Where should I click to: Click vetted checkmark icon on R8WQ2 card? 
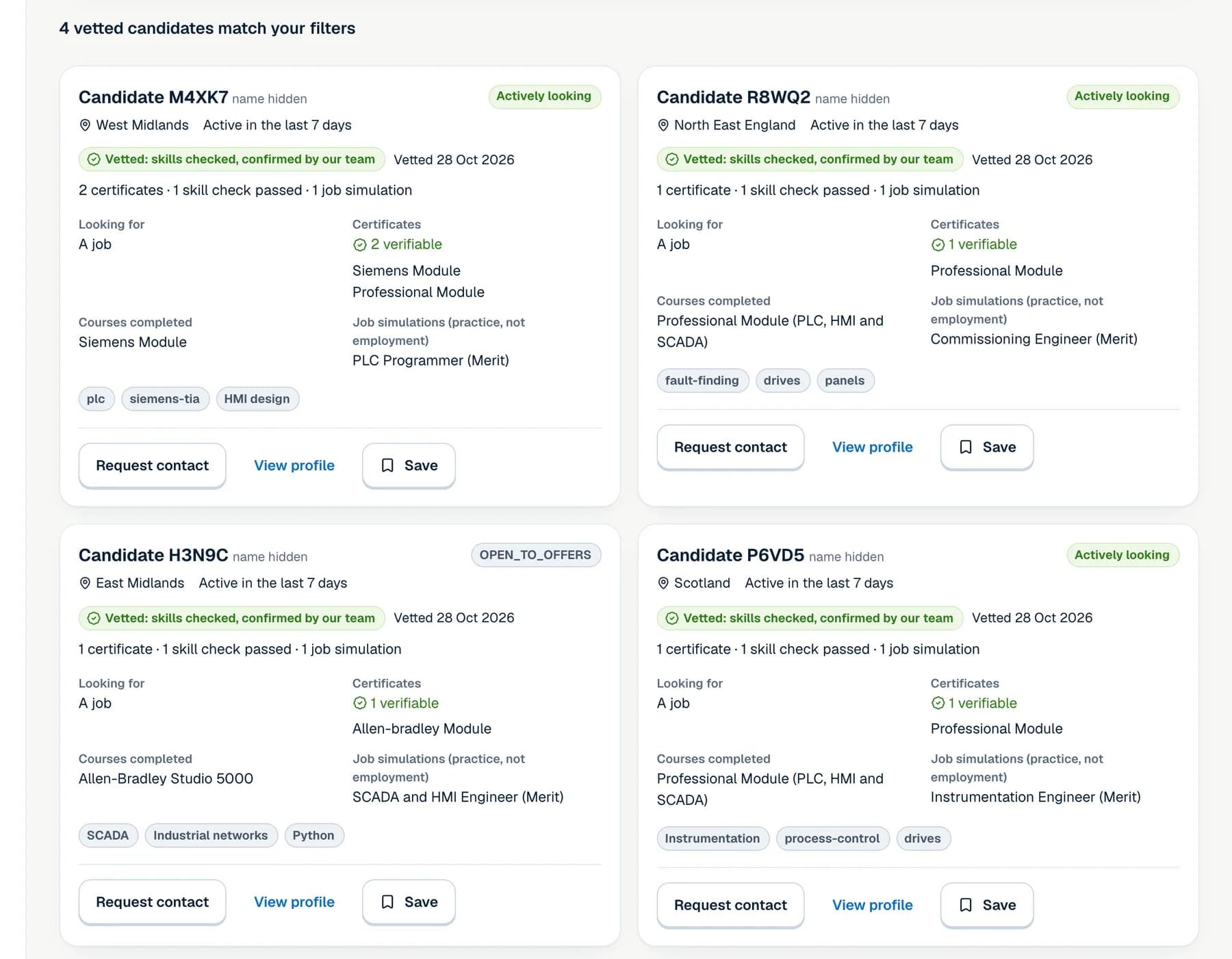[x=672, y=159]
